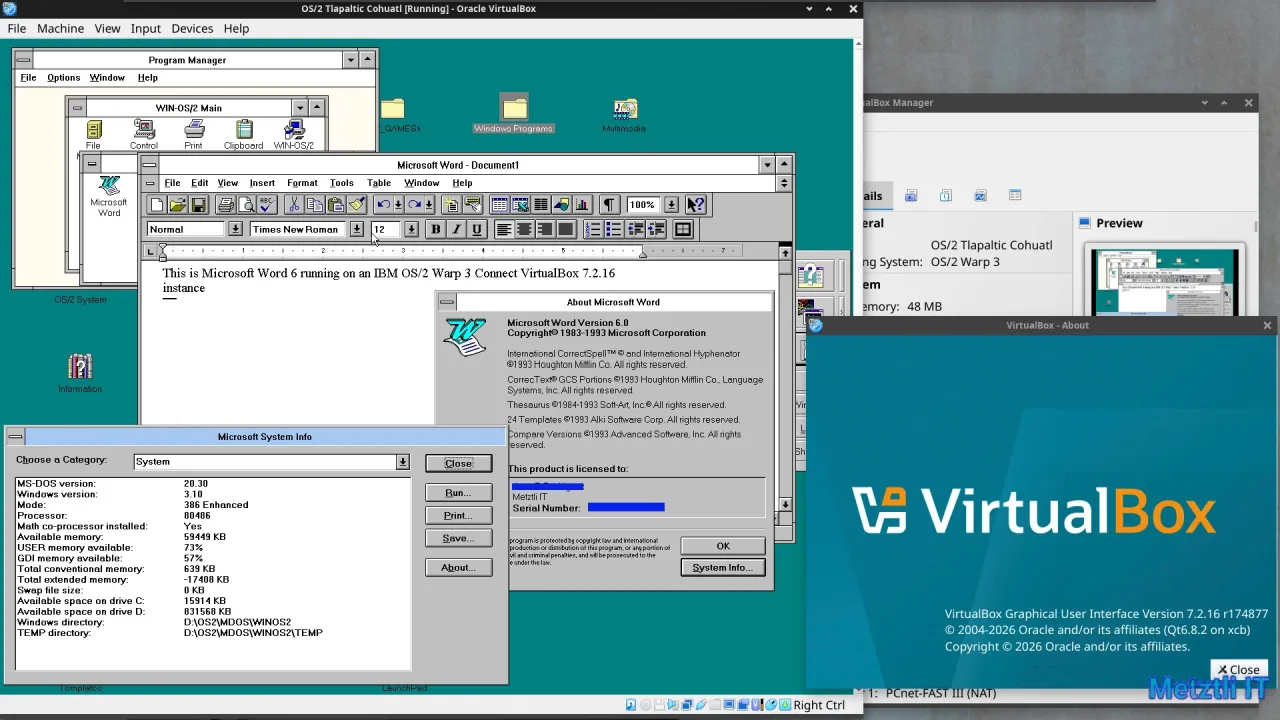Open Devices menu in VirtualBox window
This screenshot has height=720, width=1280.
pos(192,28)
